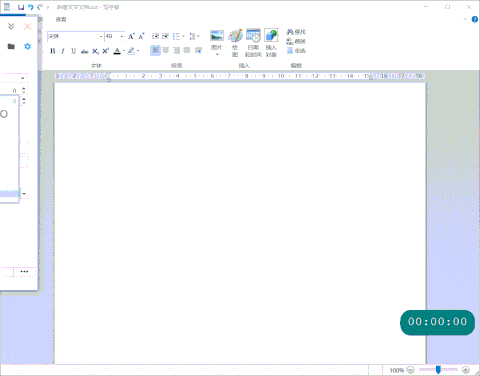Select all via the editing group
The height and width of the screenshot is (376, 480).
coord(296,51)
